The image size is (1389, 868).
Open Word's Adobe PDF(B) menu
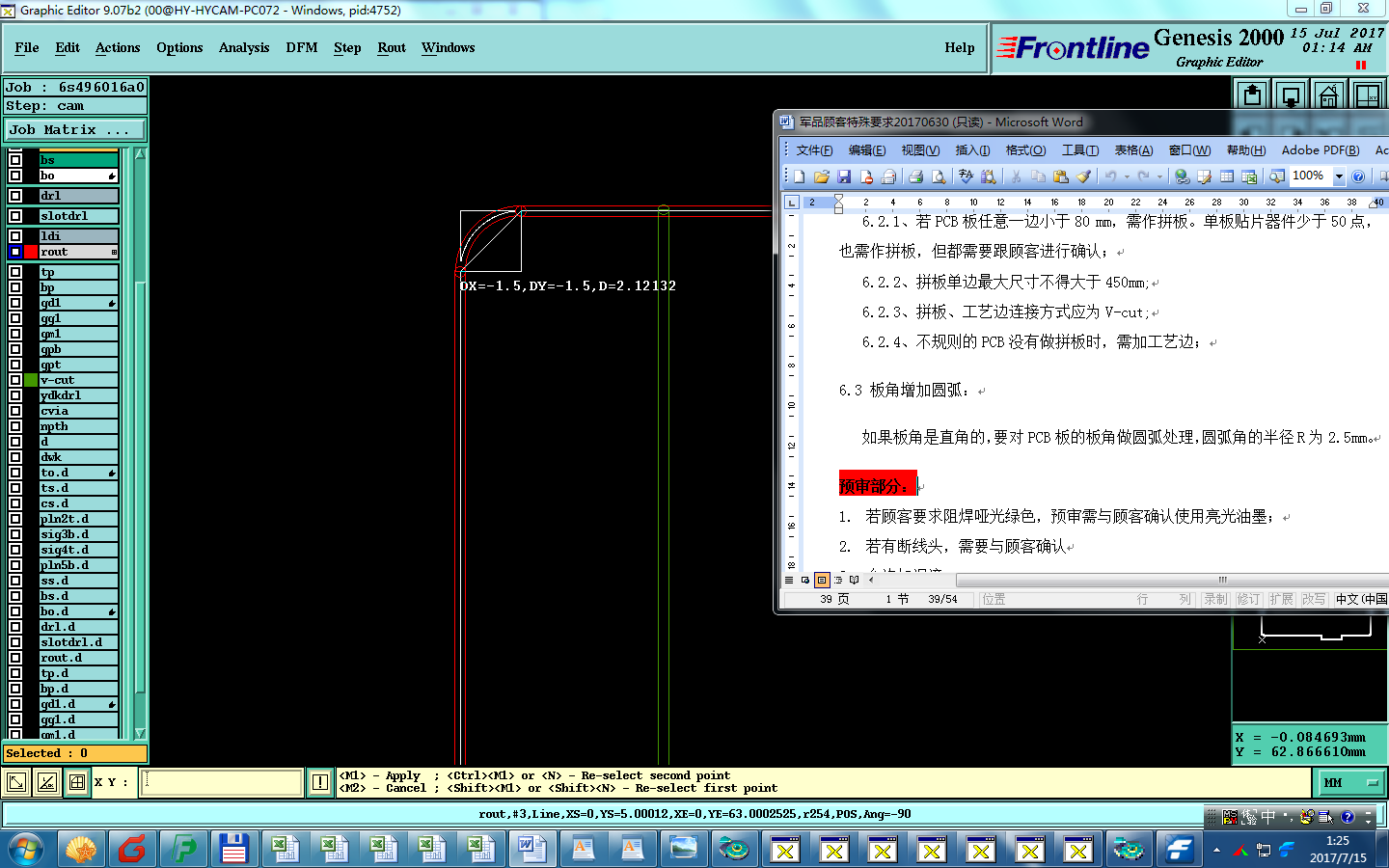1320,150
